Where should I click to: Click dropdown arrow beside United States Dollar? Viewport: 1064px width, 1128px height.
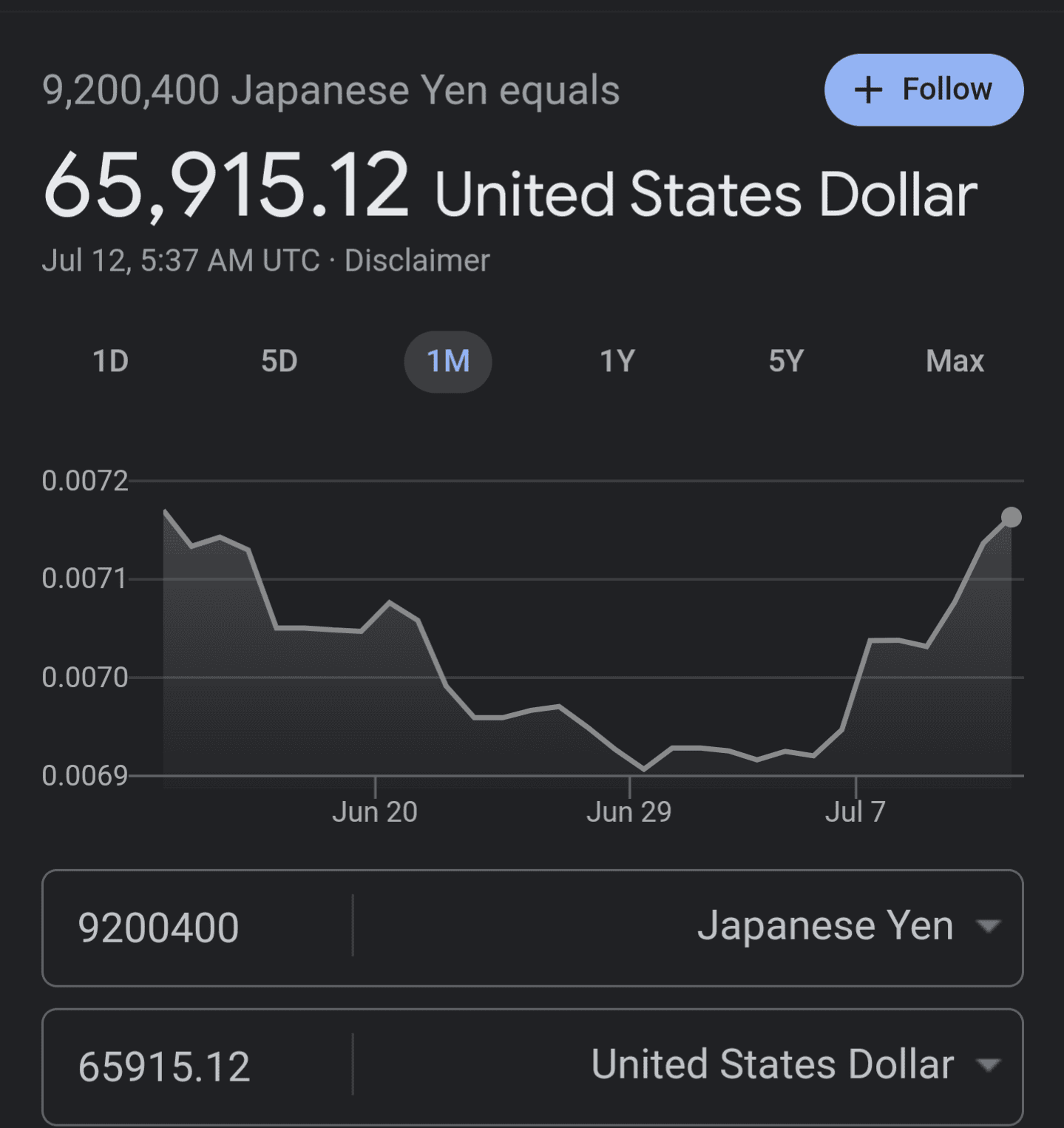tap(989, 1065)
